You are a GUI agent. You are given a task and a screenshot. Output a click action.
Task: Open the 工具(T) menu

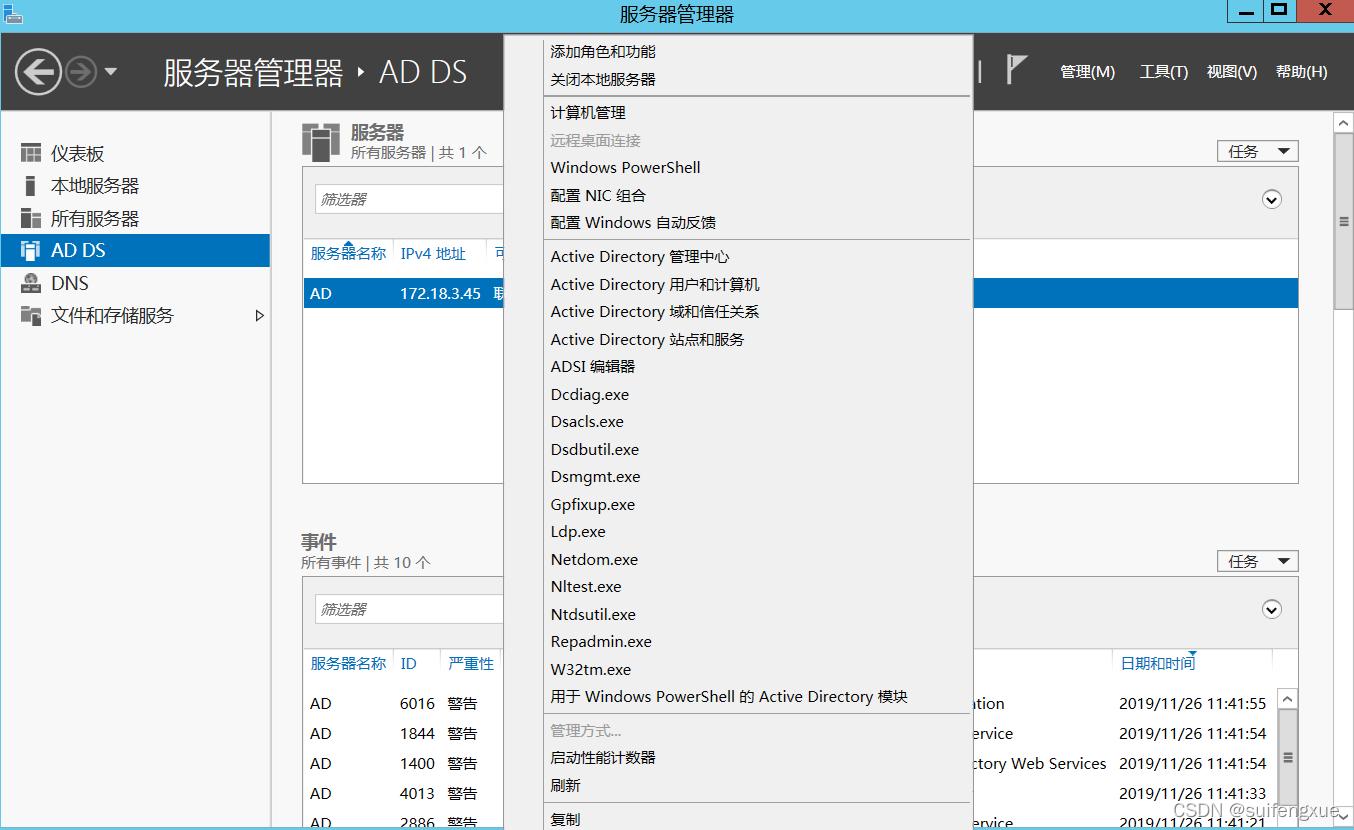tap(1163, 71)
